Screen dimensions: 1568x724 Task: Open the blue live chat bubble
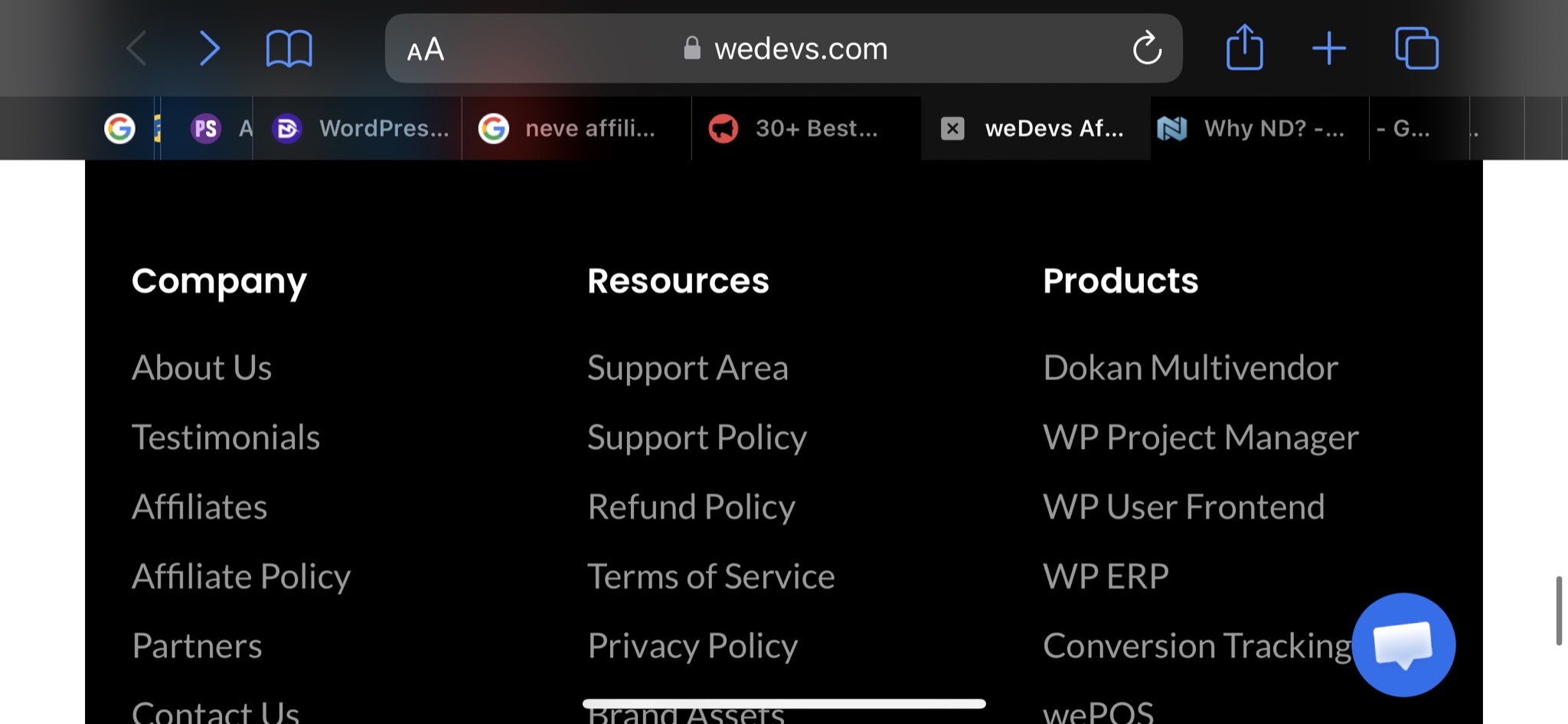pos(1403,644)
